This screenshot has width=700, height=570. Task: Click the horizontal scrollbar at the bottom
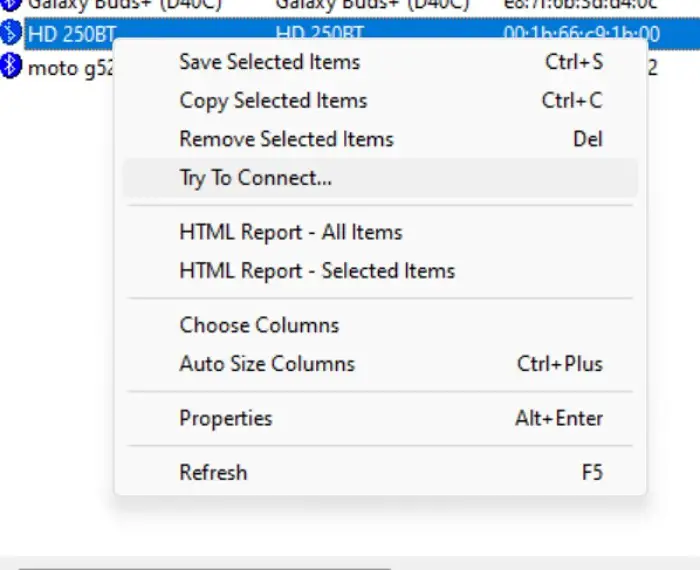pyautogui.click(x=204, y=568)
